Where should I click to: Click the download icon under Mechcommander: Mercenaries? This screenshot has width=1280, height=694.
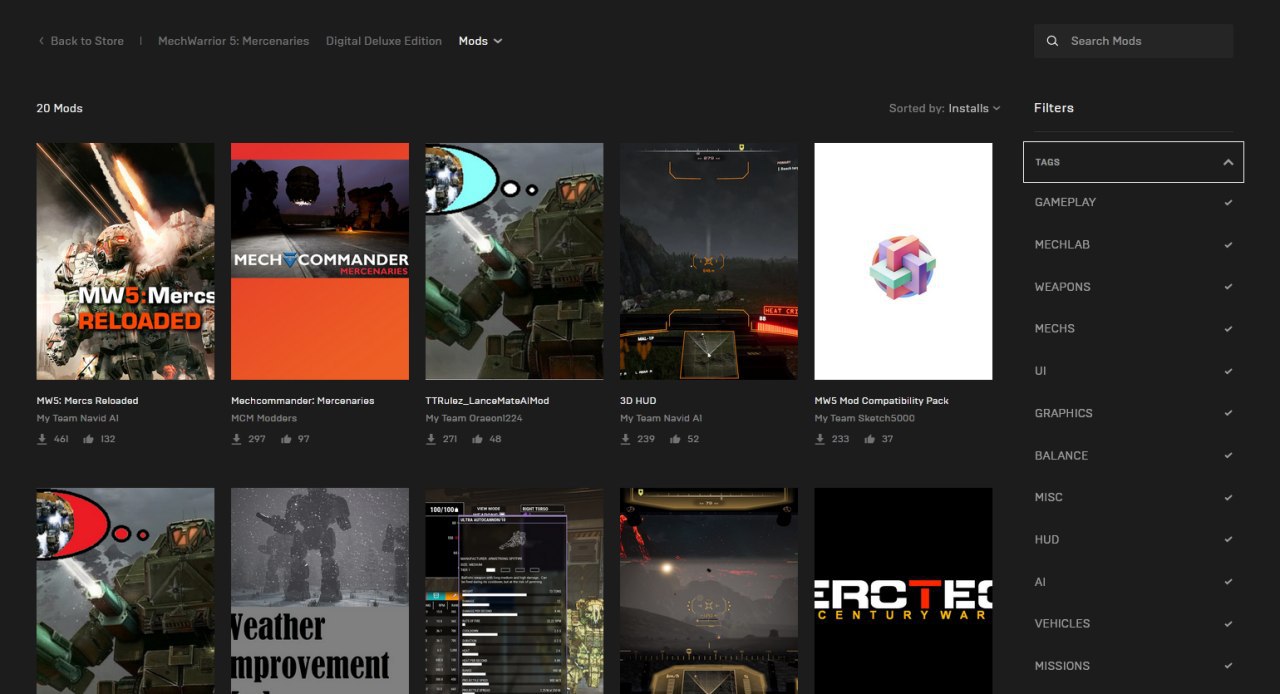(236, 439)
